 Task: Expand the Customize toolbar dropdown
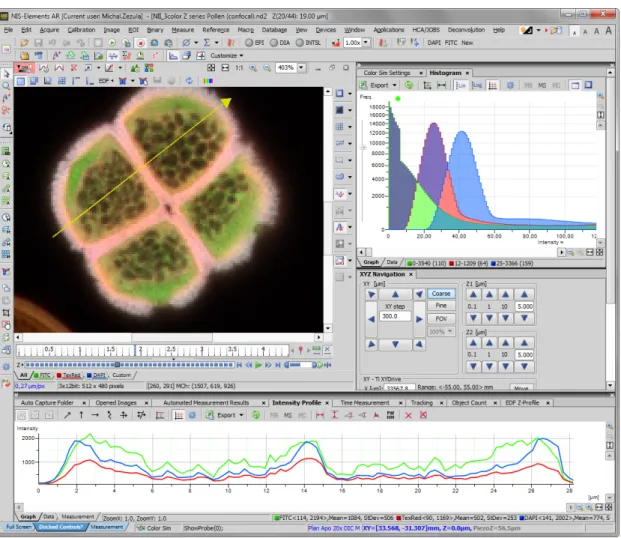(227, 56)
